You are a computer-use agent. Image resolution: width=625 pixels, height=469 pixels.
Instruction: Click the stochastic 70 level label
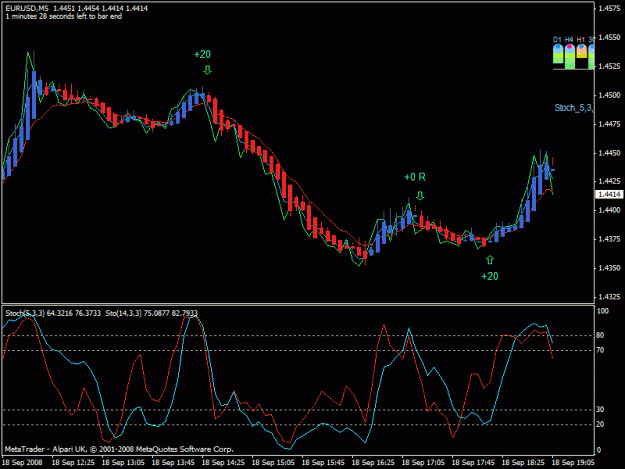tap(600, 350)
